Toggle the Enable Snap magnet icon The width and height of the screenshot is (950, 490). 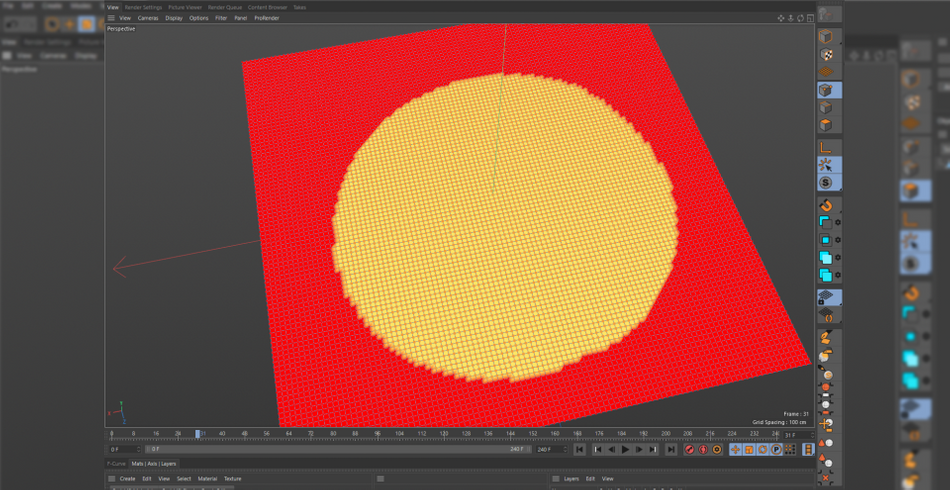point(825,205)
